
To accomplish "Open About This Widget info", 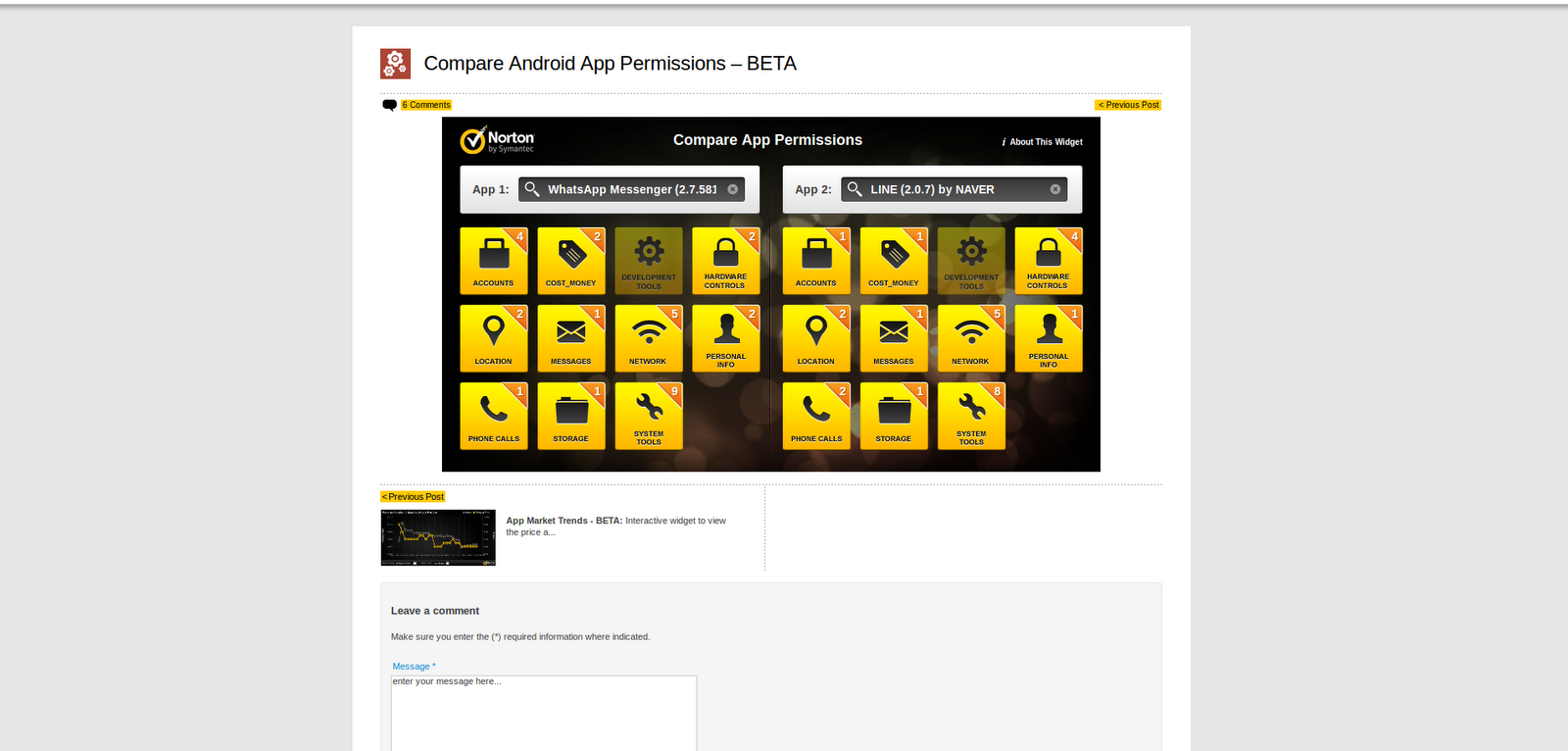I will tap(1043, 142).
